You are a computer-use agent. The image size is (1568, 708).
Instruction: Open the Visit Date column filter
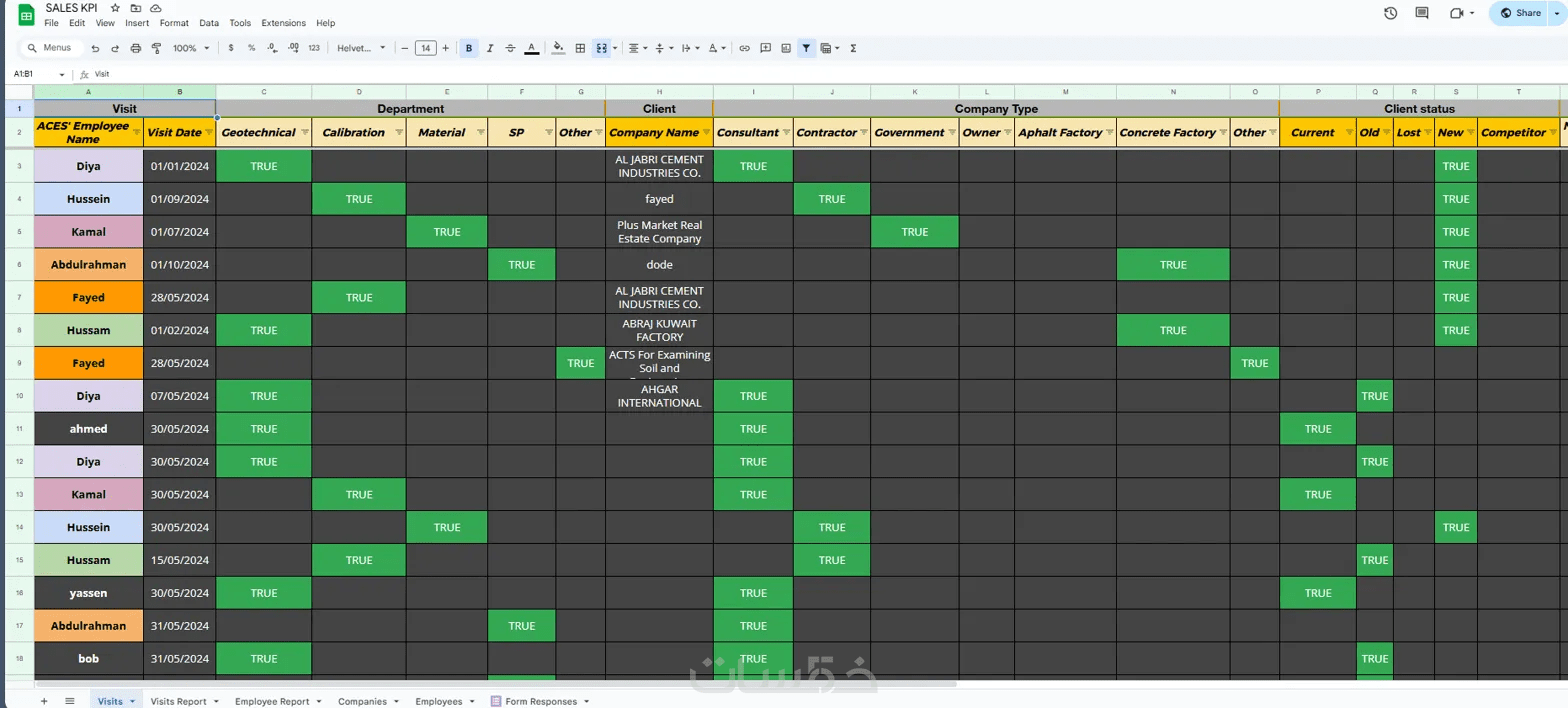[209, 132]
